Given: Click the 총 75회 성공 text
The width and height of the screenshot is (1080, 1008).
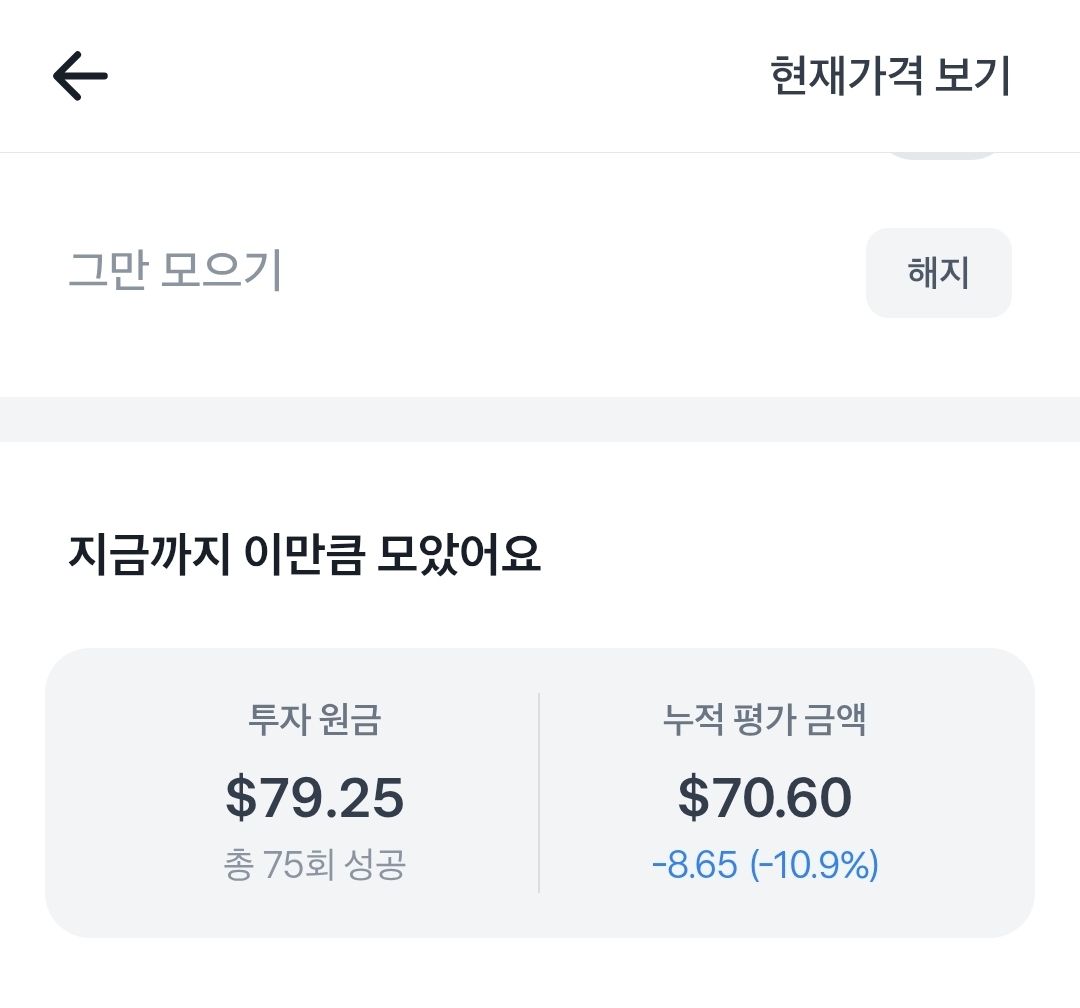Looking at the screenshot, I should coord(315,865).
